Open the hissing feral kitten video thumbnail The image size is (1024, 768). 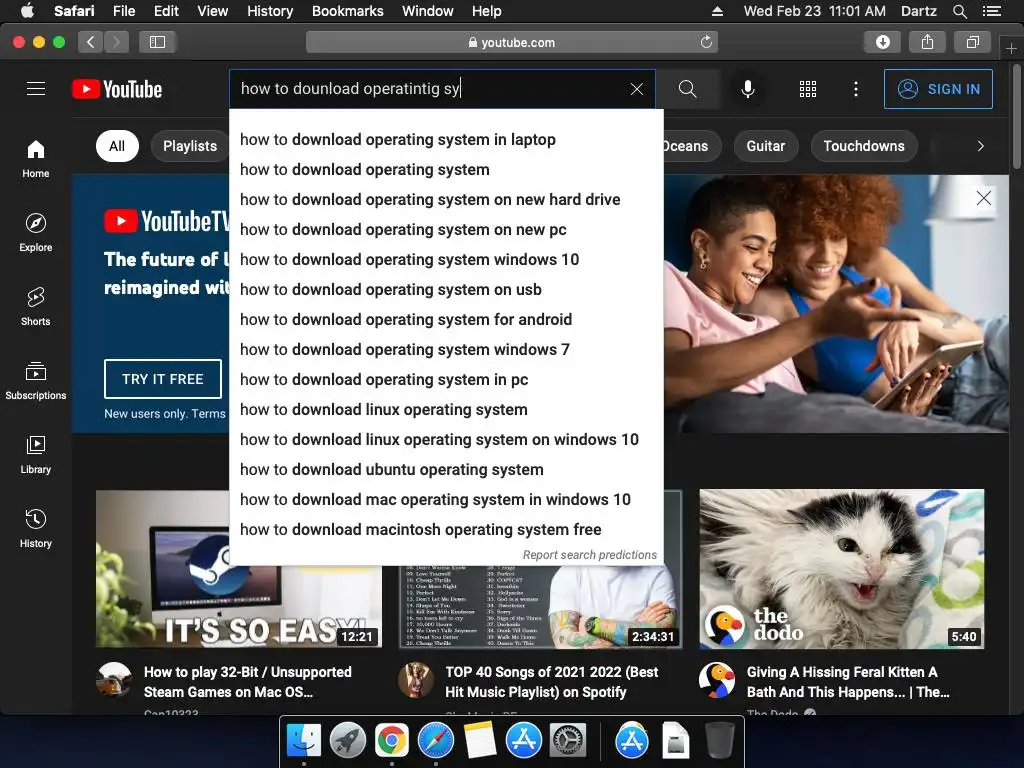[x=842, y=569]
